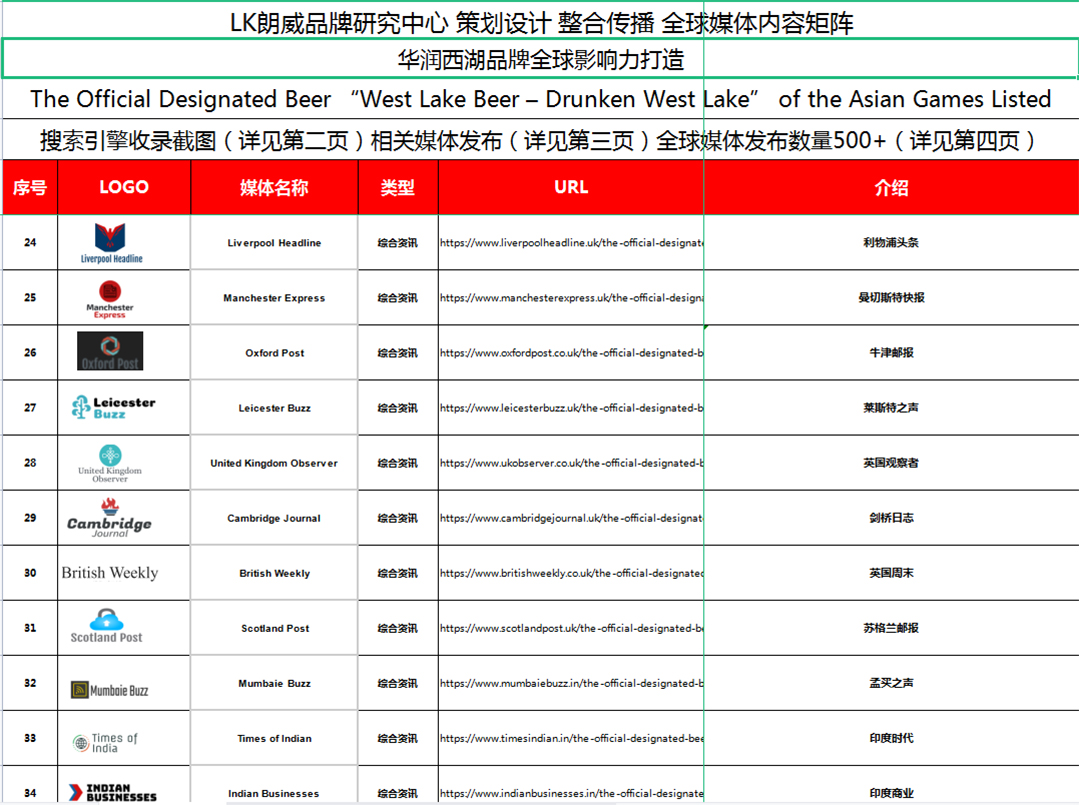Click the 'Indian Businesses' media name cell
Image resolution: width=1079 pixels, height=805 pixels.
point(274,786)
